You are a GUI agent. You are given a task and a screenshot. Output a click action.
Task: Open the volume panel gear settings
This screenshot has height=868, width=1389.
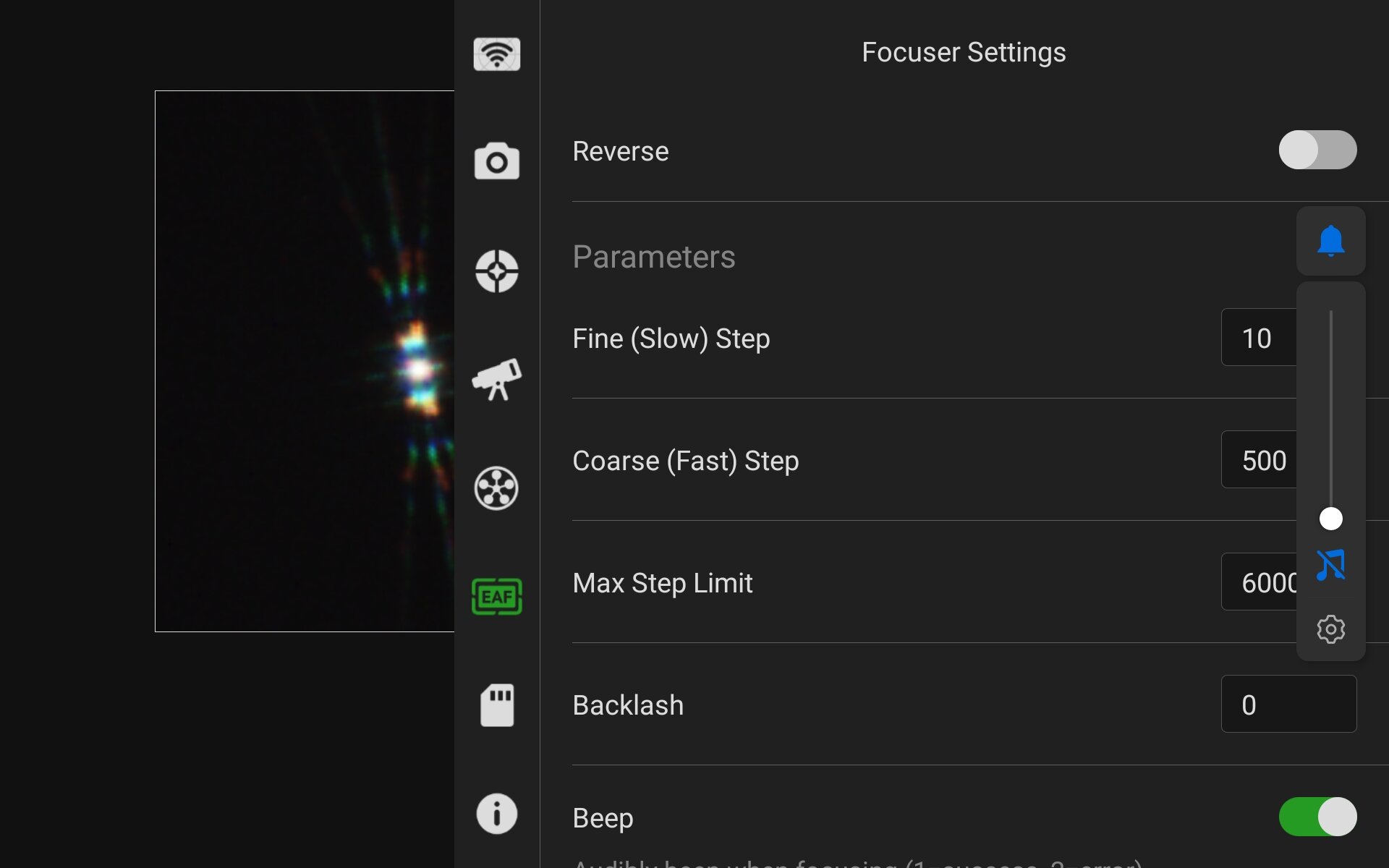1330,629
